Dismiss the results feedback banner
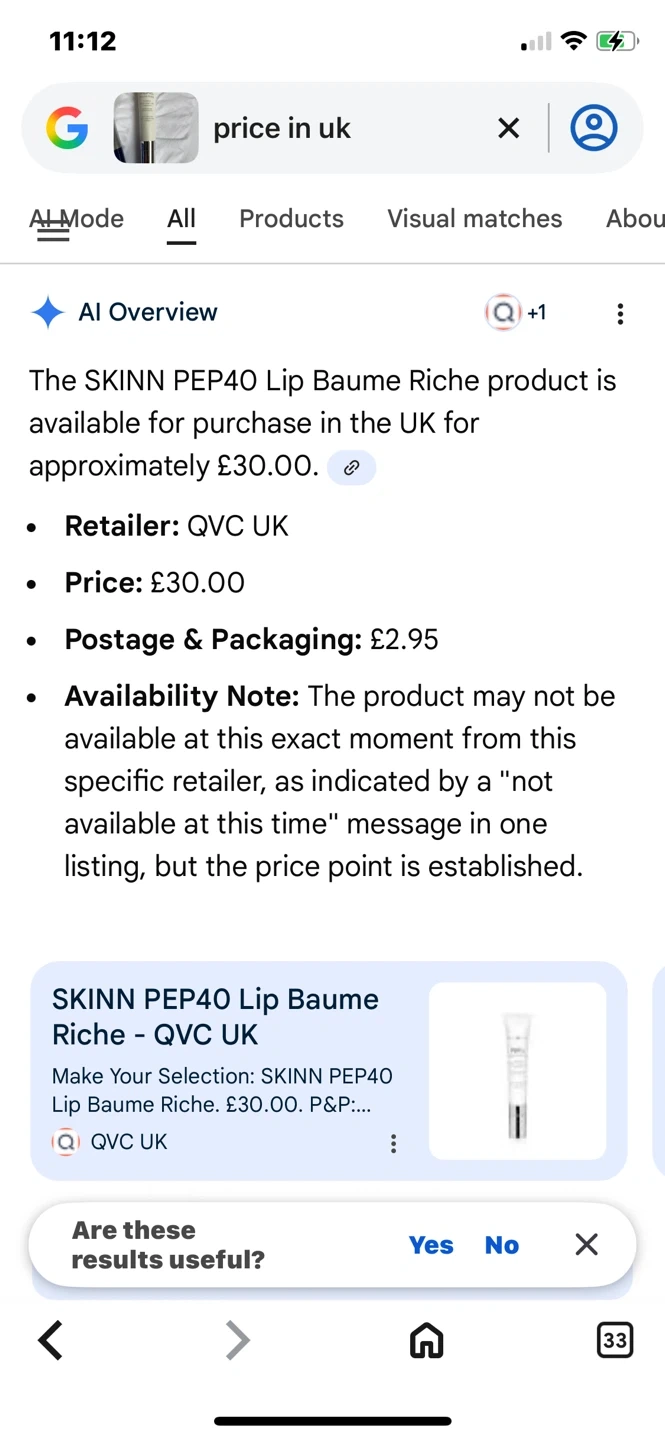Screen dimensions: 665x1440 click(x=587, y=1244)
